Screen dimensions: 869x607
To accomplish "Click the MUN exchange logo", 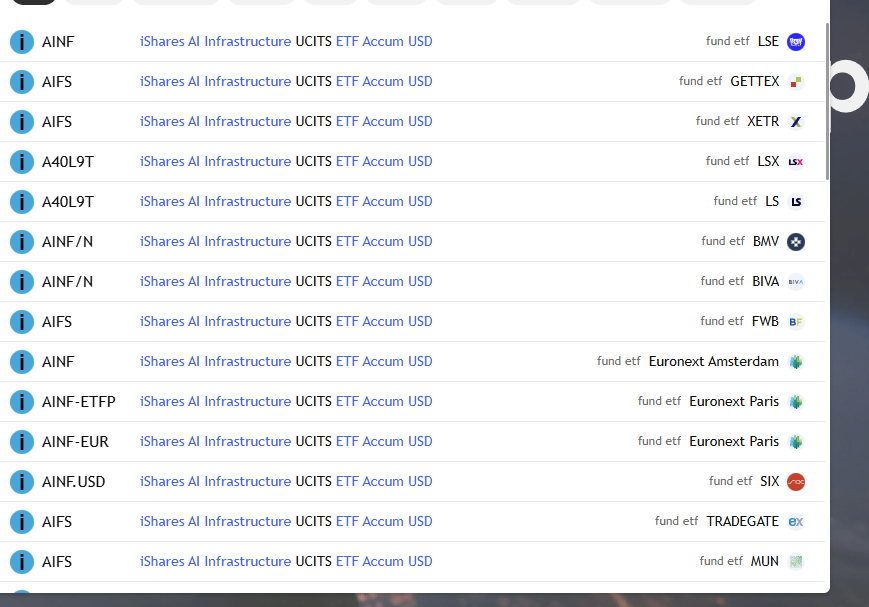I will click(x=796, y=562).
